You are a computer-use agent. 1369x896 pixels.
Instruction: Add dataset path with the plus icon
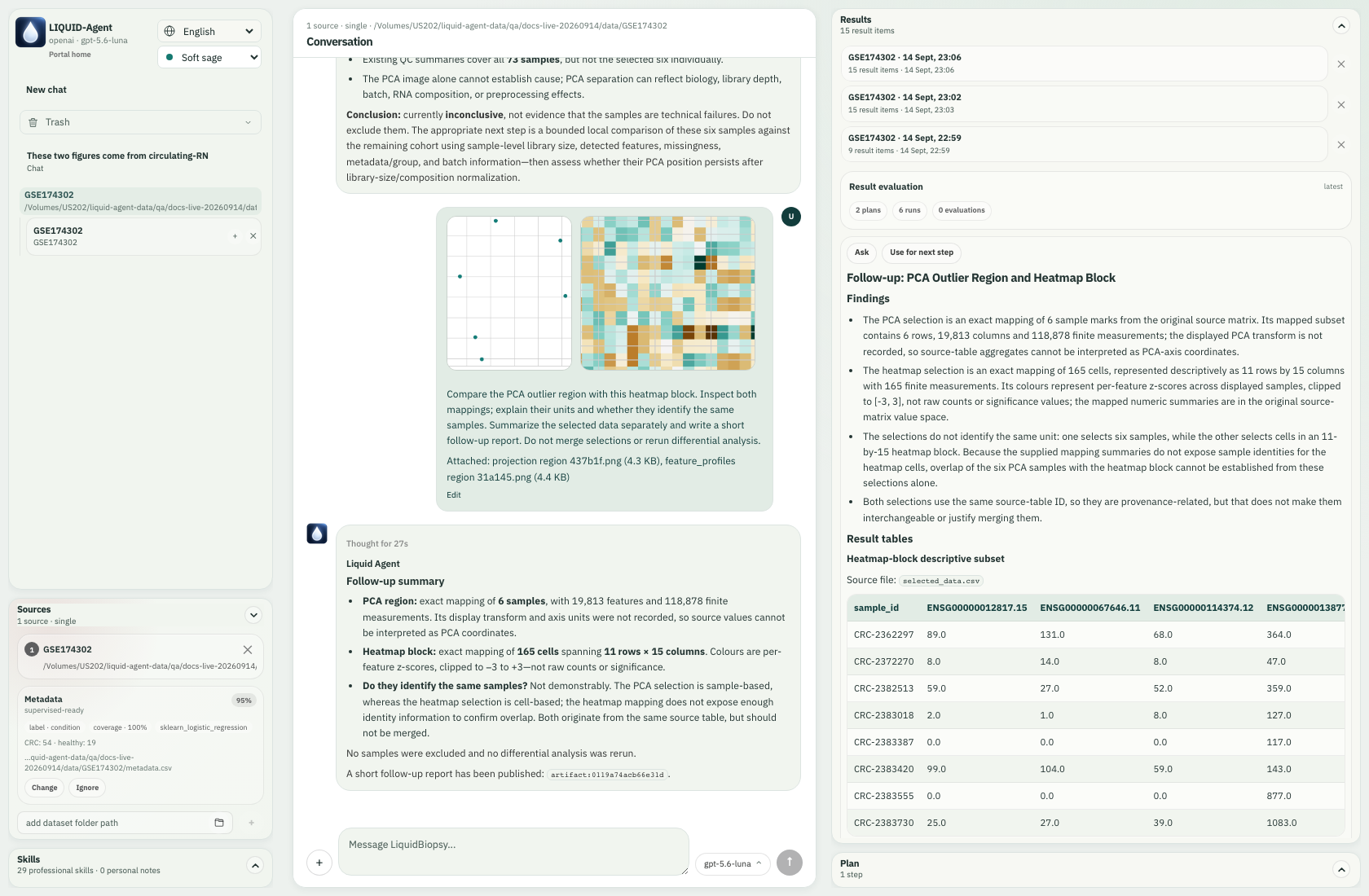(x=251, y=823)
